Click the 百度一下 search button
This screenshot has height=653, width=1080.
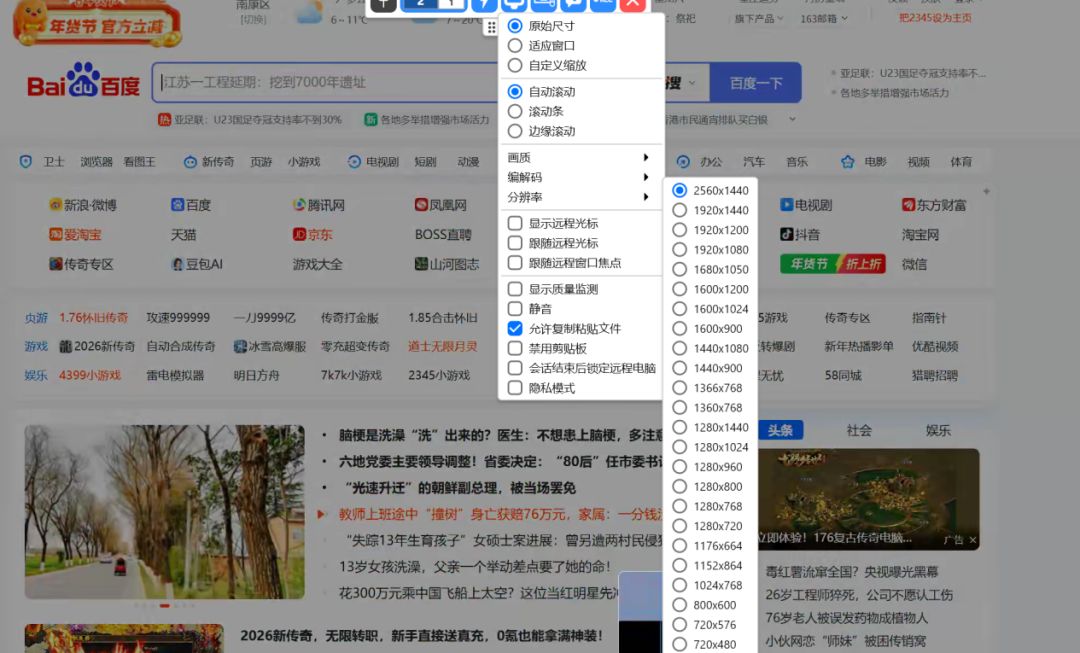(x=756, y=83)
